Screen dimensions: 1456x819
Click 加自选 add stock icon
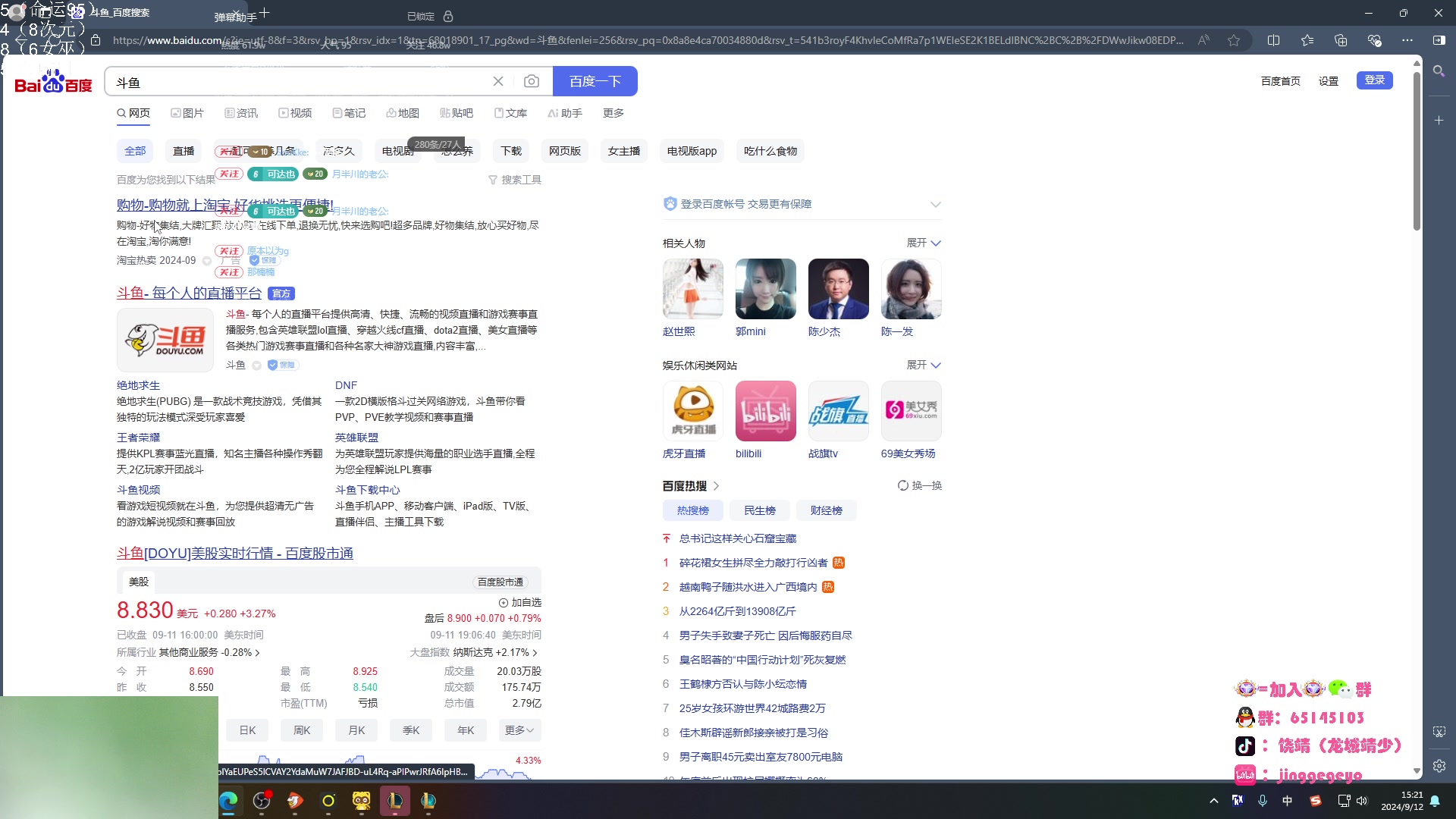click(519, 602)
